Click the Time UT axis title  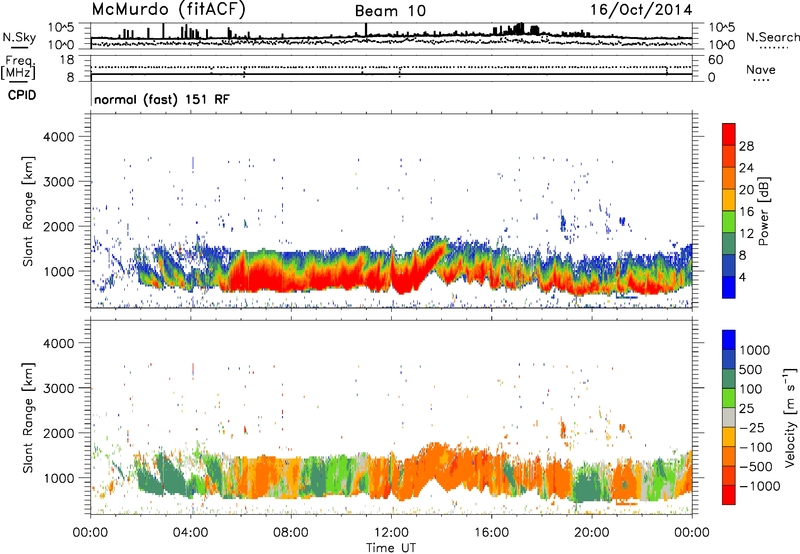[391, 548]
